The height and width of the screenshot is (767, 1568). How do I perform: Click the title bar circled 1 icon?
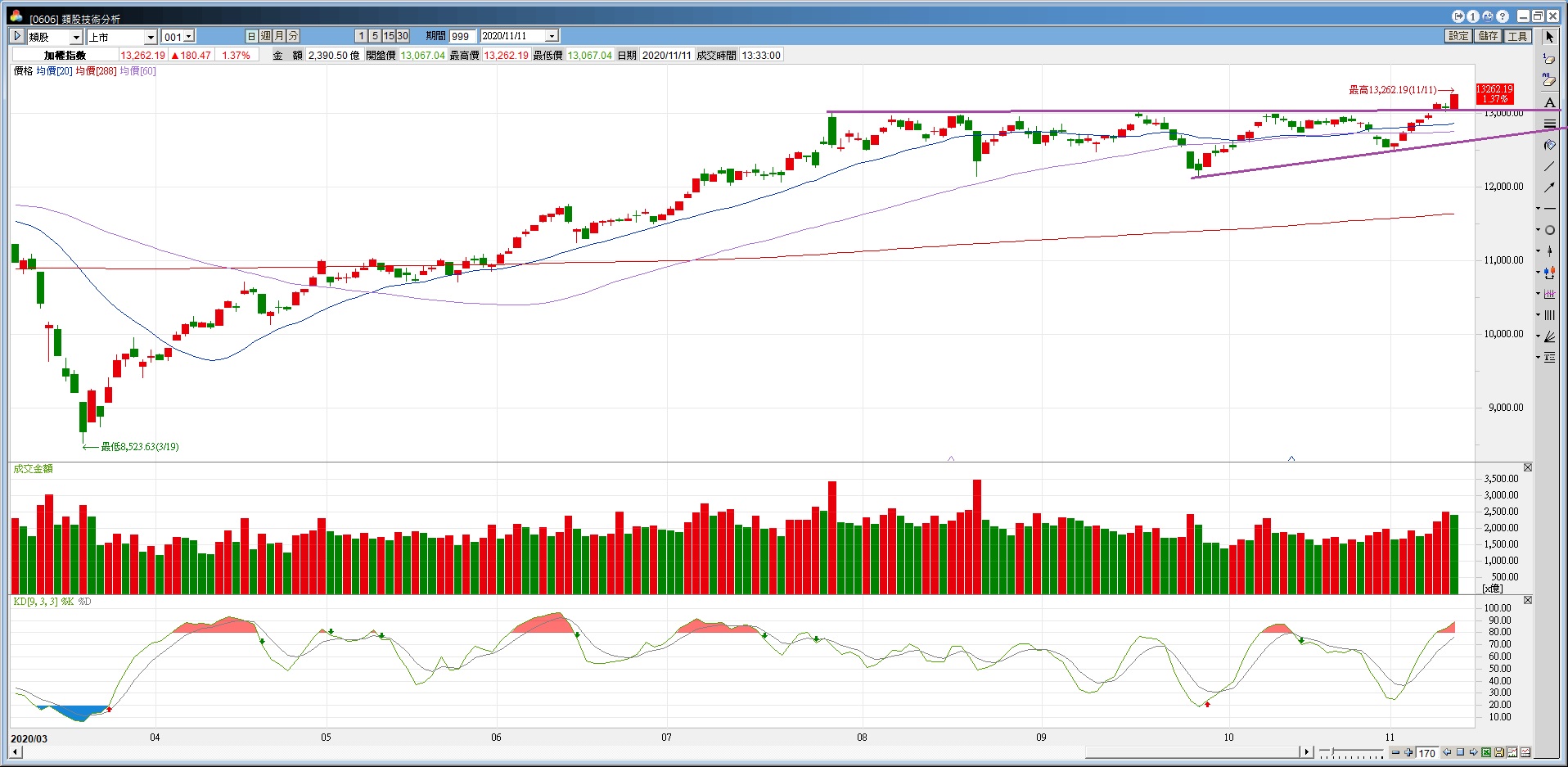click(1473, 16)
